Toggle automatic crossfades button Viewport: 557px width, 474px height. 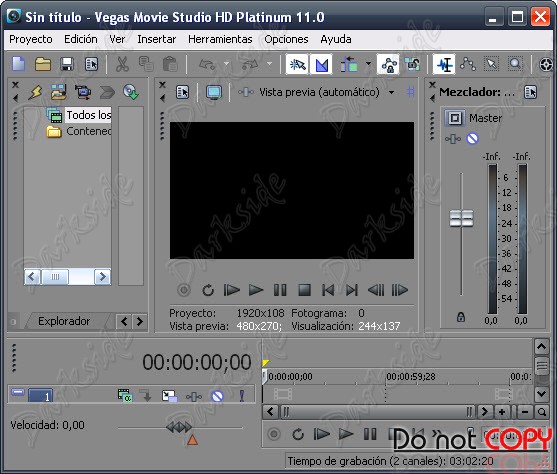[321, 64]
